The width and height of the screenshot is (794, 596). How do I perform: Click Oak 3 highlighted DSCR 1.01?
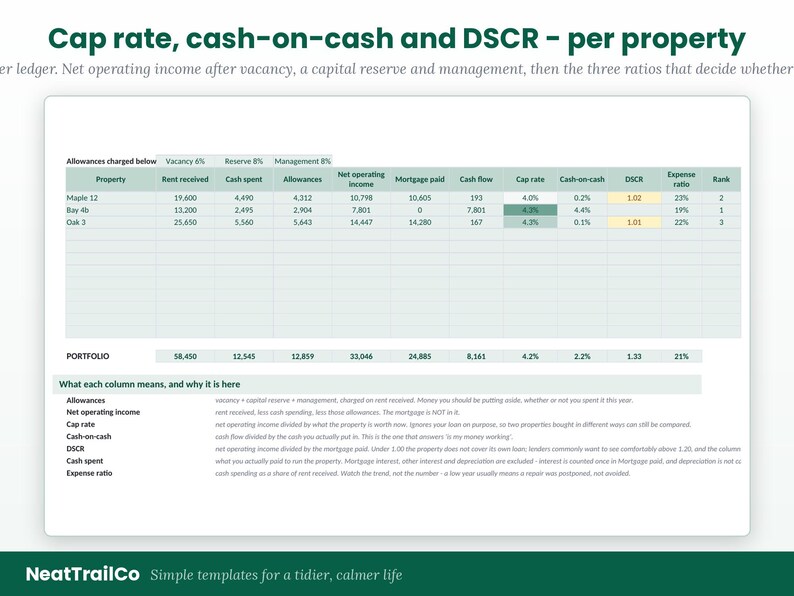[634, 222]
